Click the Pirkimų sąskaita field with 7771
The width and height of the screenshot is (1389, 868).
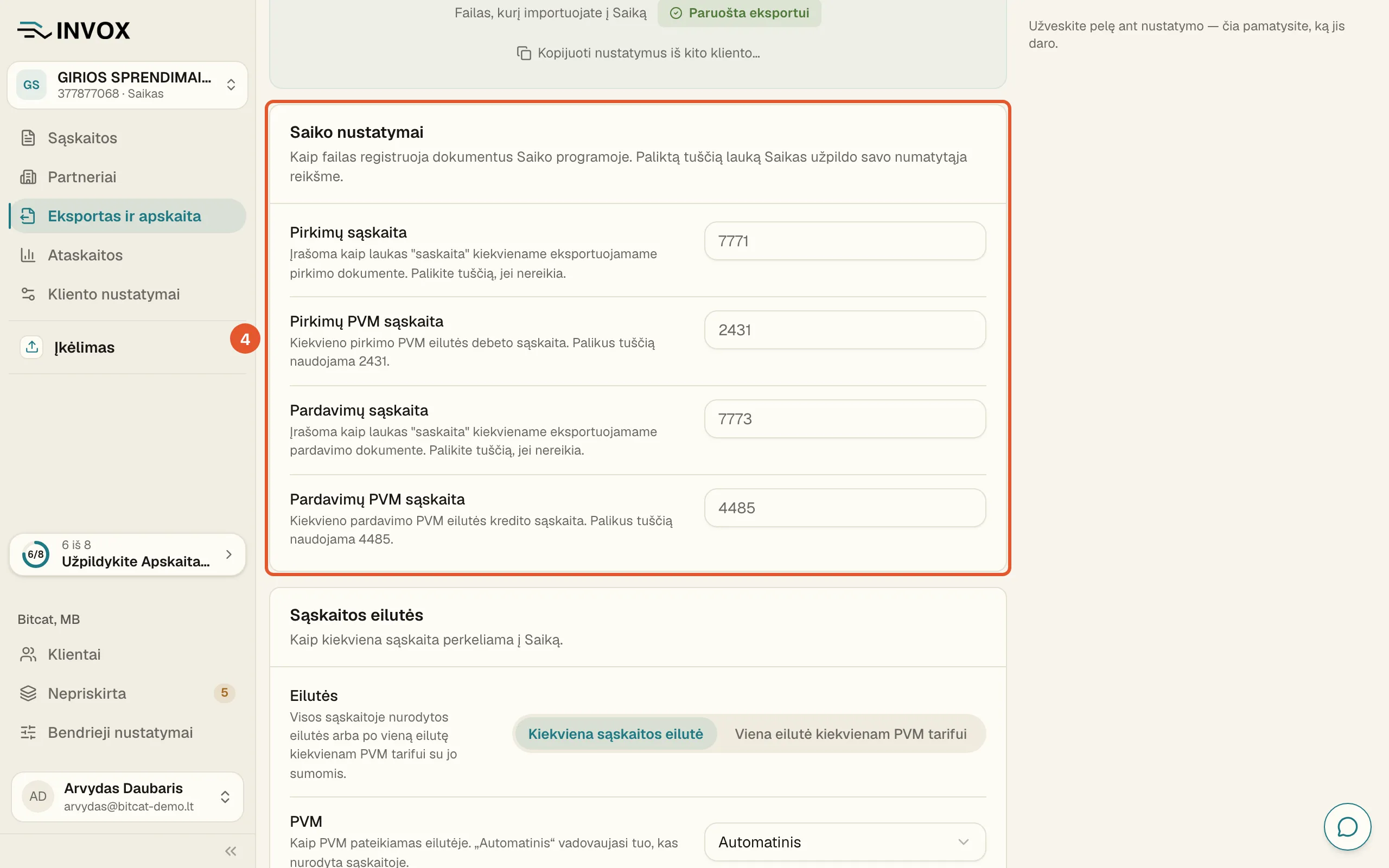coord(845,241)
